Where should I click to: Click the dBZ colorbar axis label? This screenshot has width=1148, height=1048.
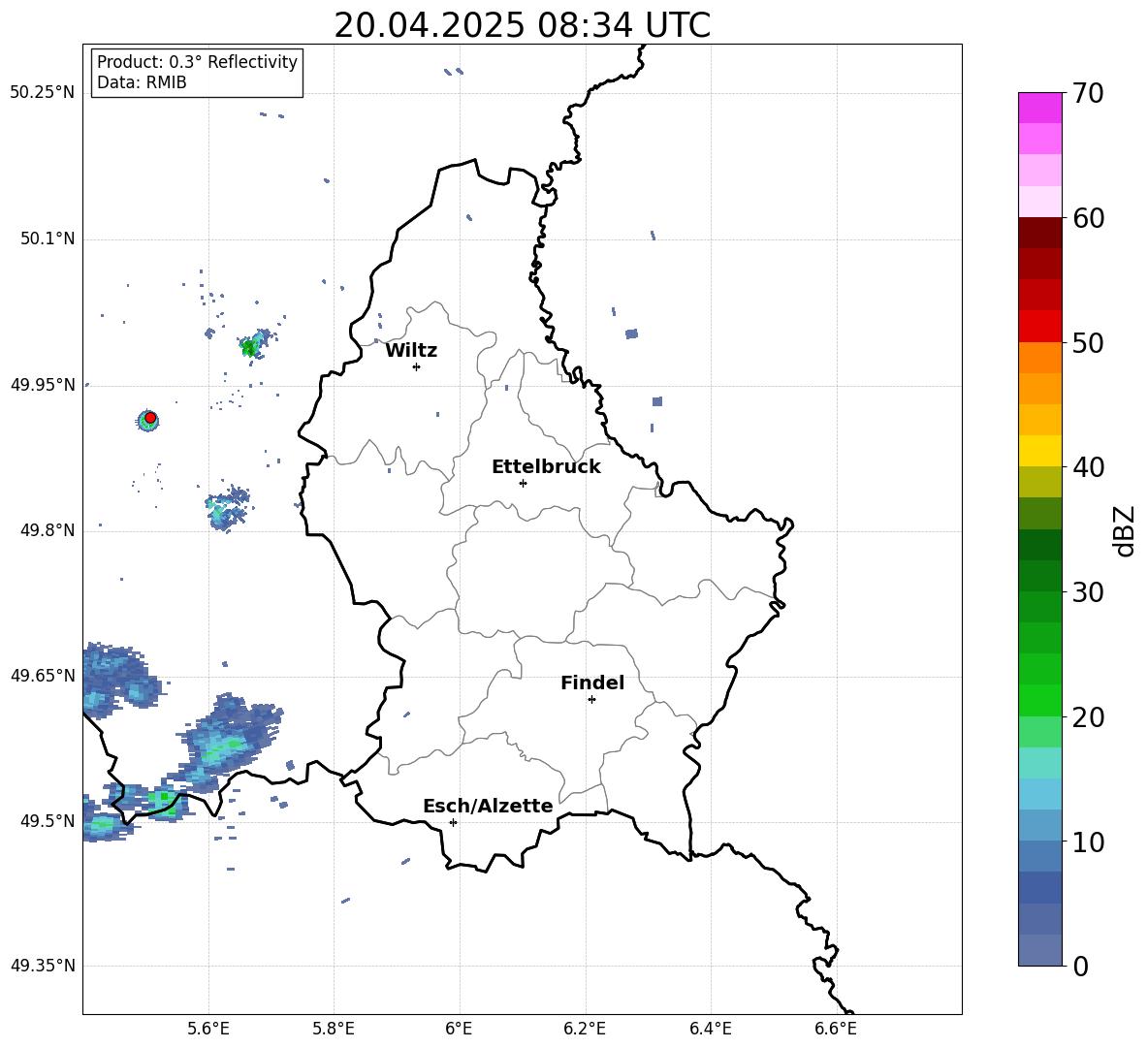[1125, 530]
